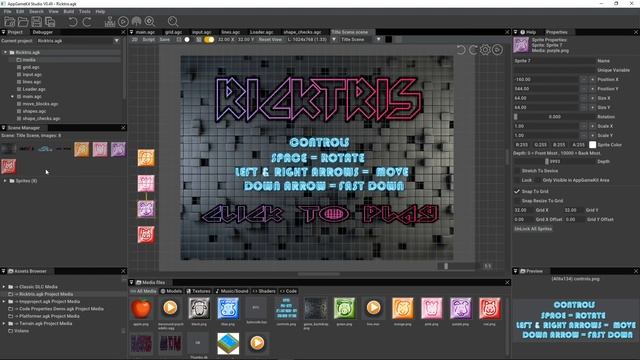
Task: Expand Terrain.agk Project Media folder
Action: coord(4,324)
